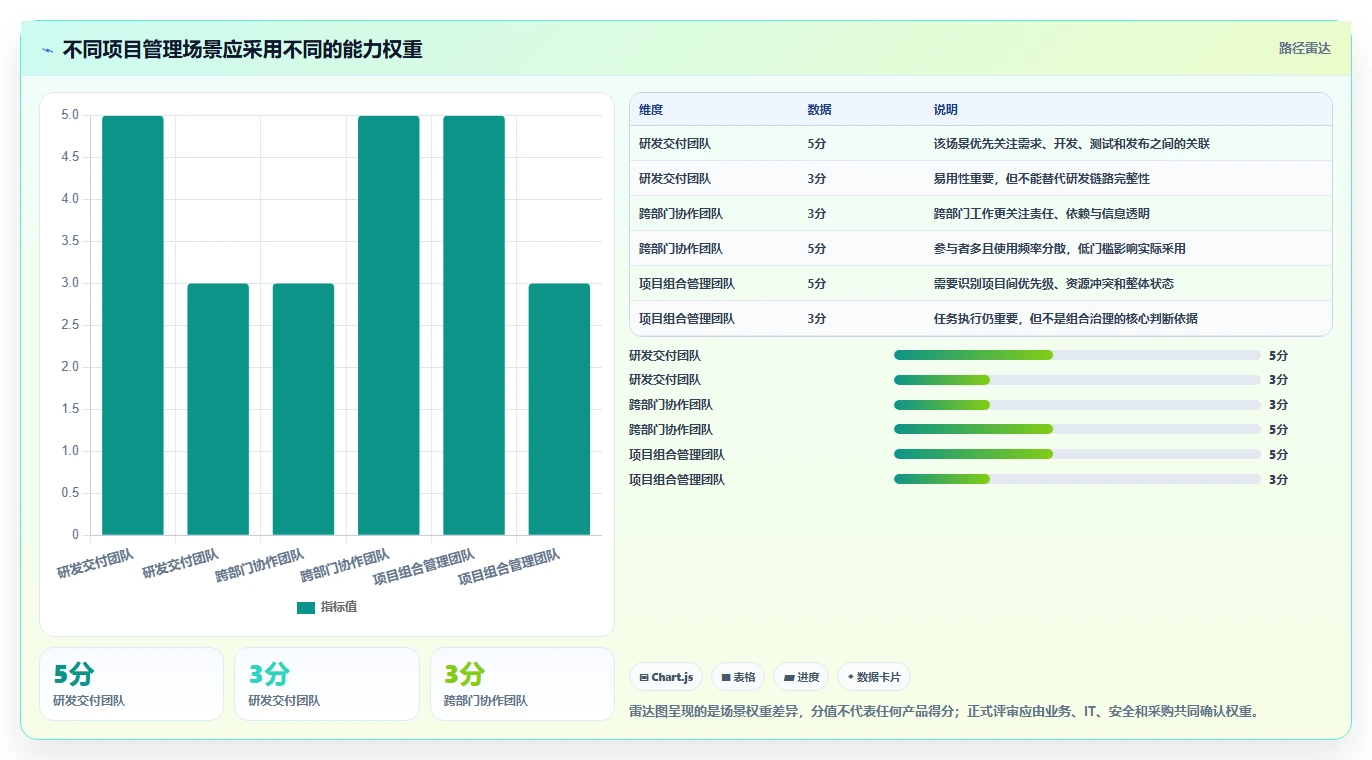The height and width of the screenshot is (760, 1372).
Task: Click the 3-point bar for 研发交付团队 in chart
Action: 218,409
